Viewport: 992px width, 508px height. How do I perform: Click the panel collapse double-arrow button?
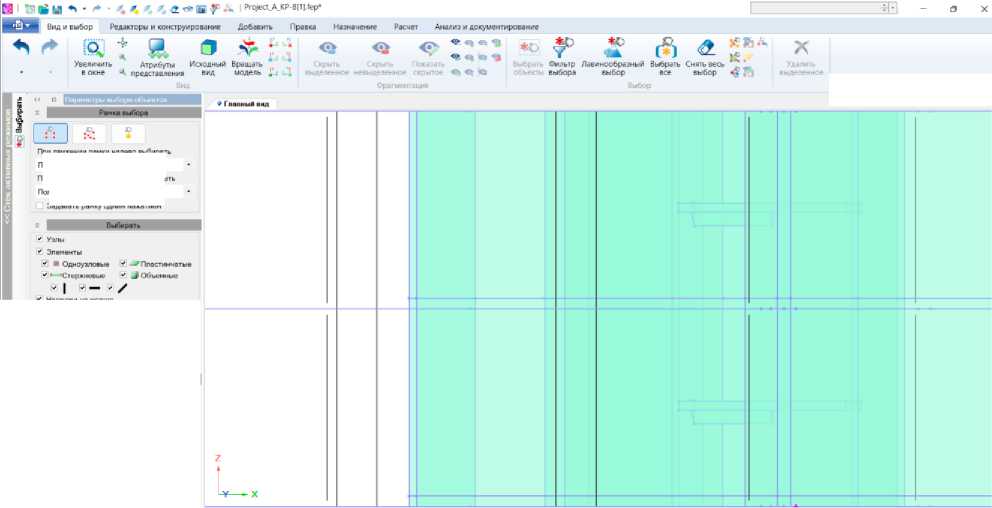[37, 99]
